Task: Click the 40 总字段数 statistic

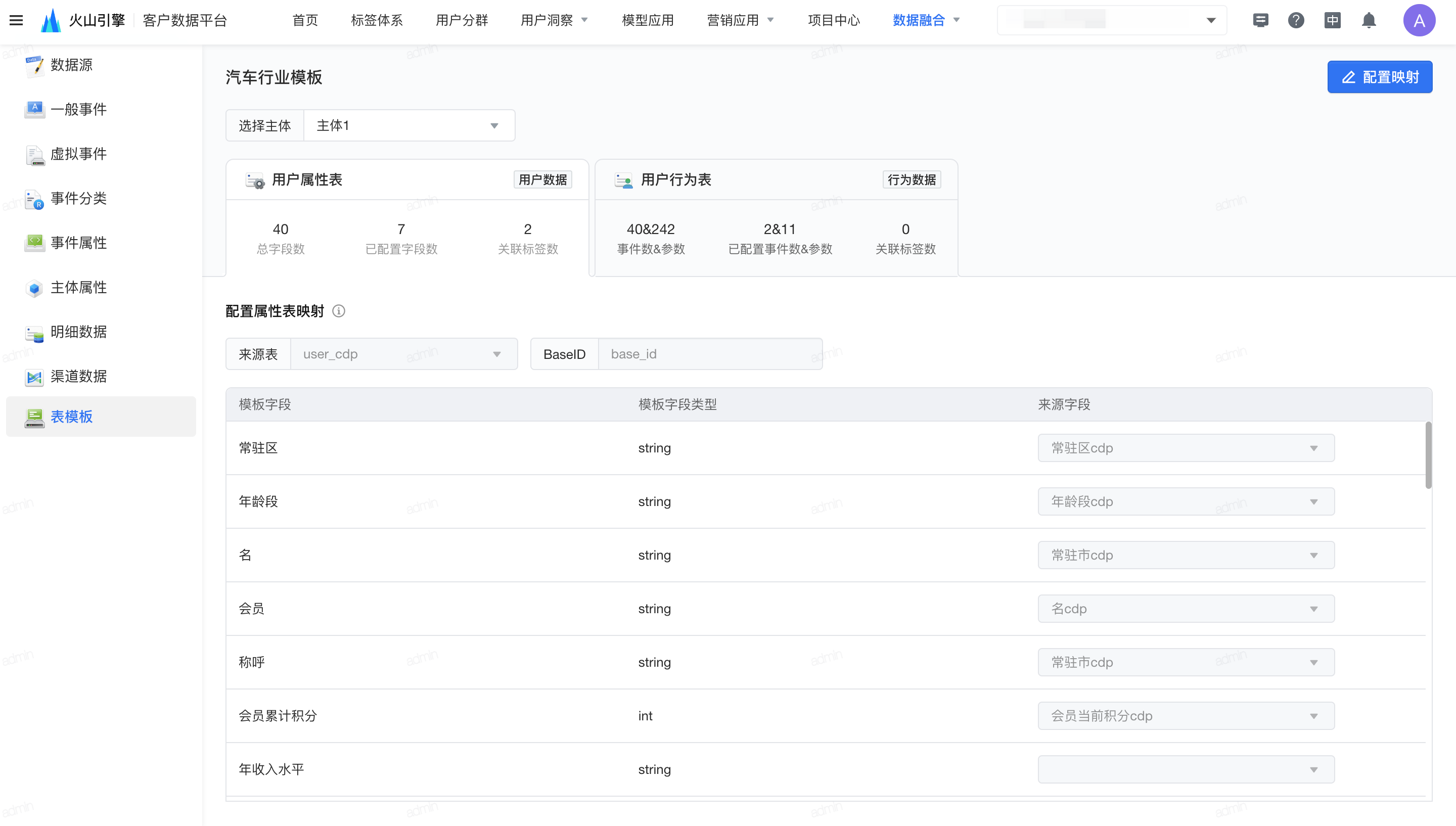Action: [280, 239]
